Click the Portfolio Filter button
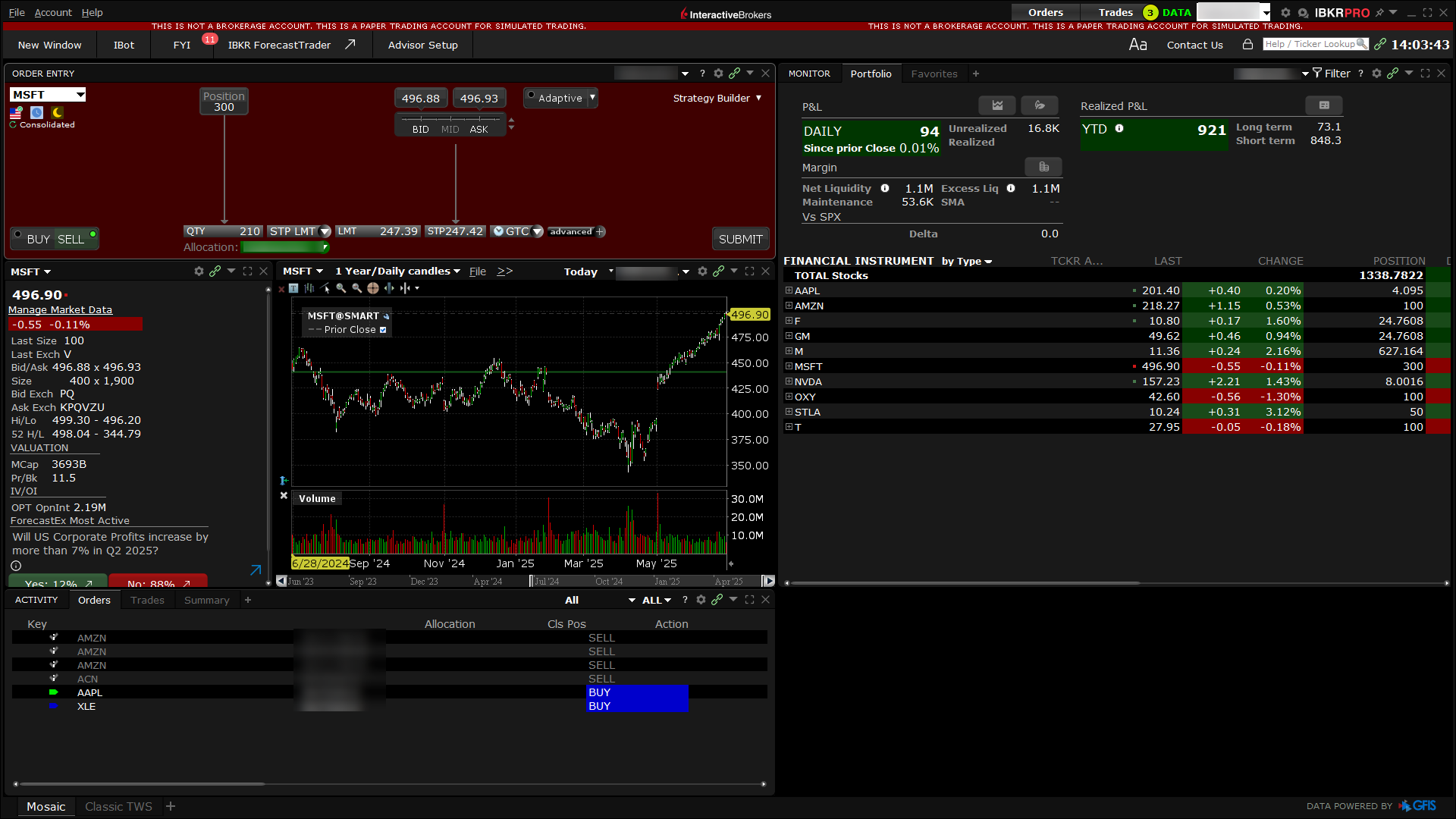 point(1332,74)
